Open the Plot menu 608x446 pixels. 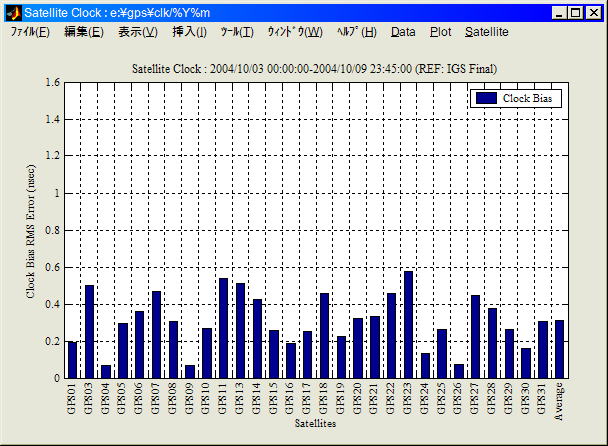pos(440,32)
